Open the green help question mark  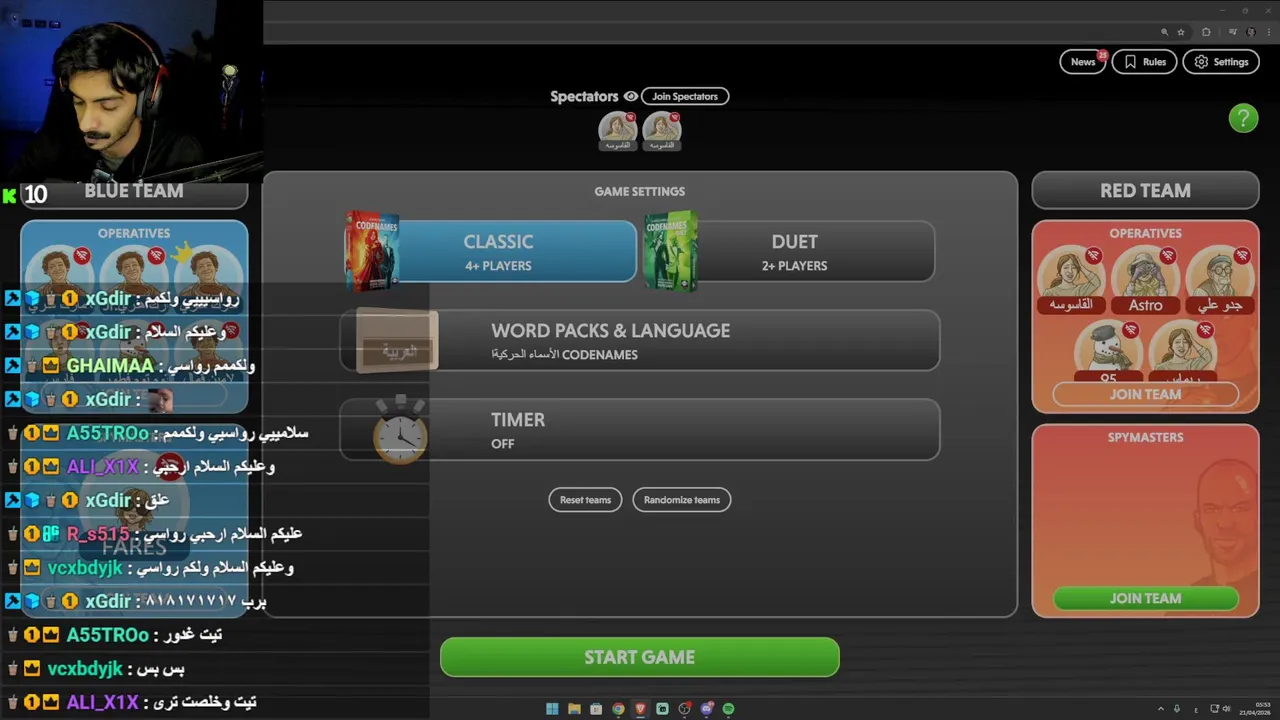point(1243,118)
